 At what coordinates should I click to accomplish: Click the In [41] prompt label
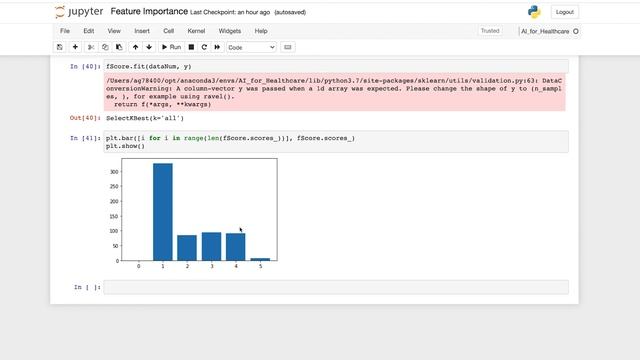point(85,138)
